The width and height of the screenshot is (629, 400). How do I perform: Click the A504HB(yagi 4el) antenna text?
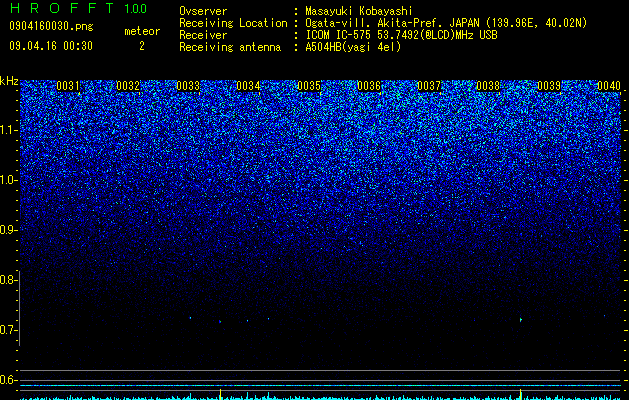(x=353, y=47)
